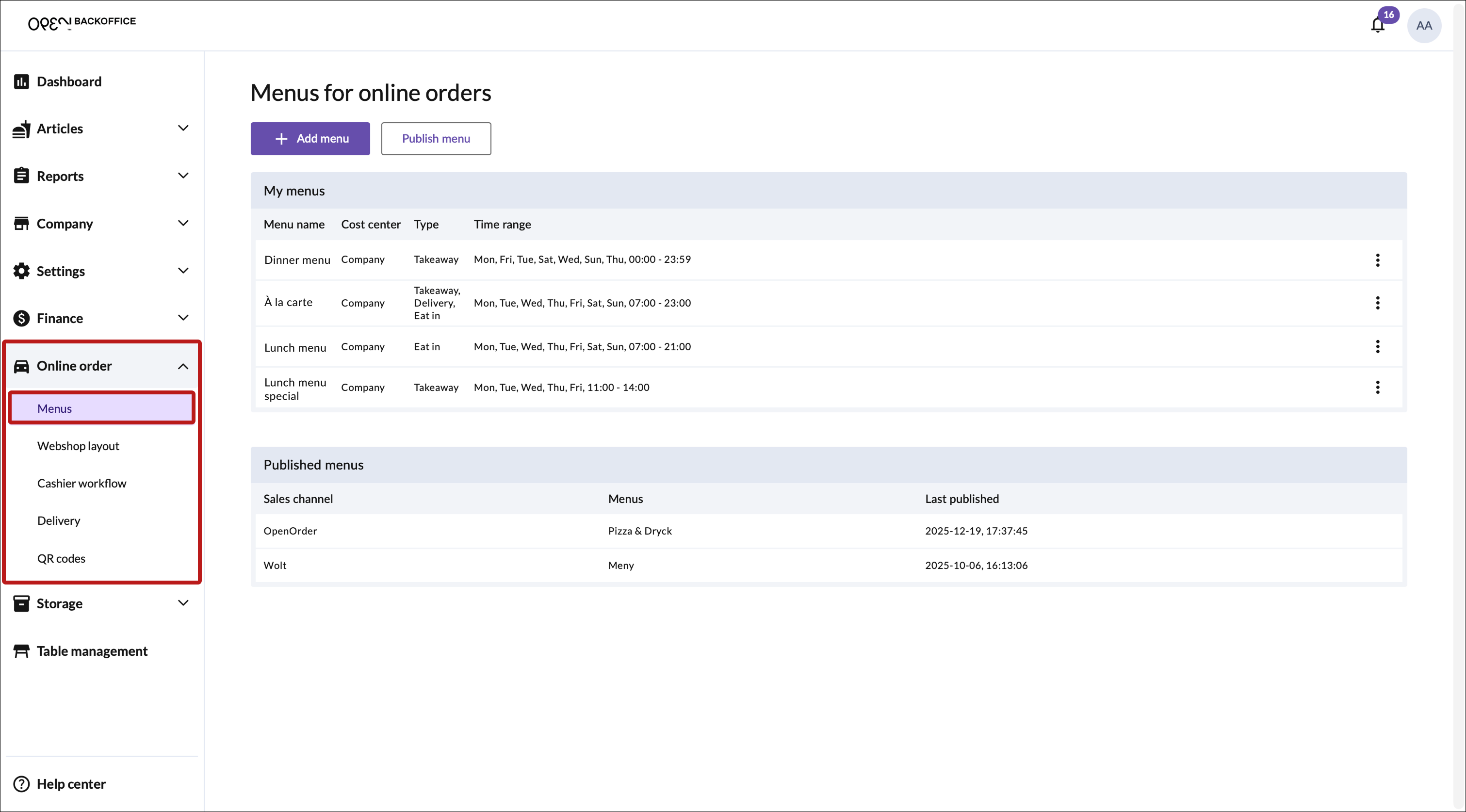This screenshot has width=1466, height=812.
Task: Select the OpenOrder published menu row
Action: tap(828, 531)
